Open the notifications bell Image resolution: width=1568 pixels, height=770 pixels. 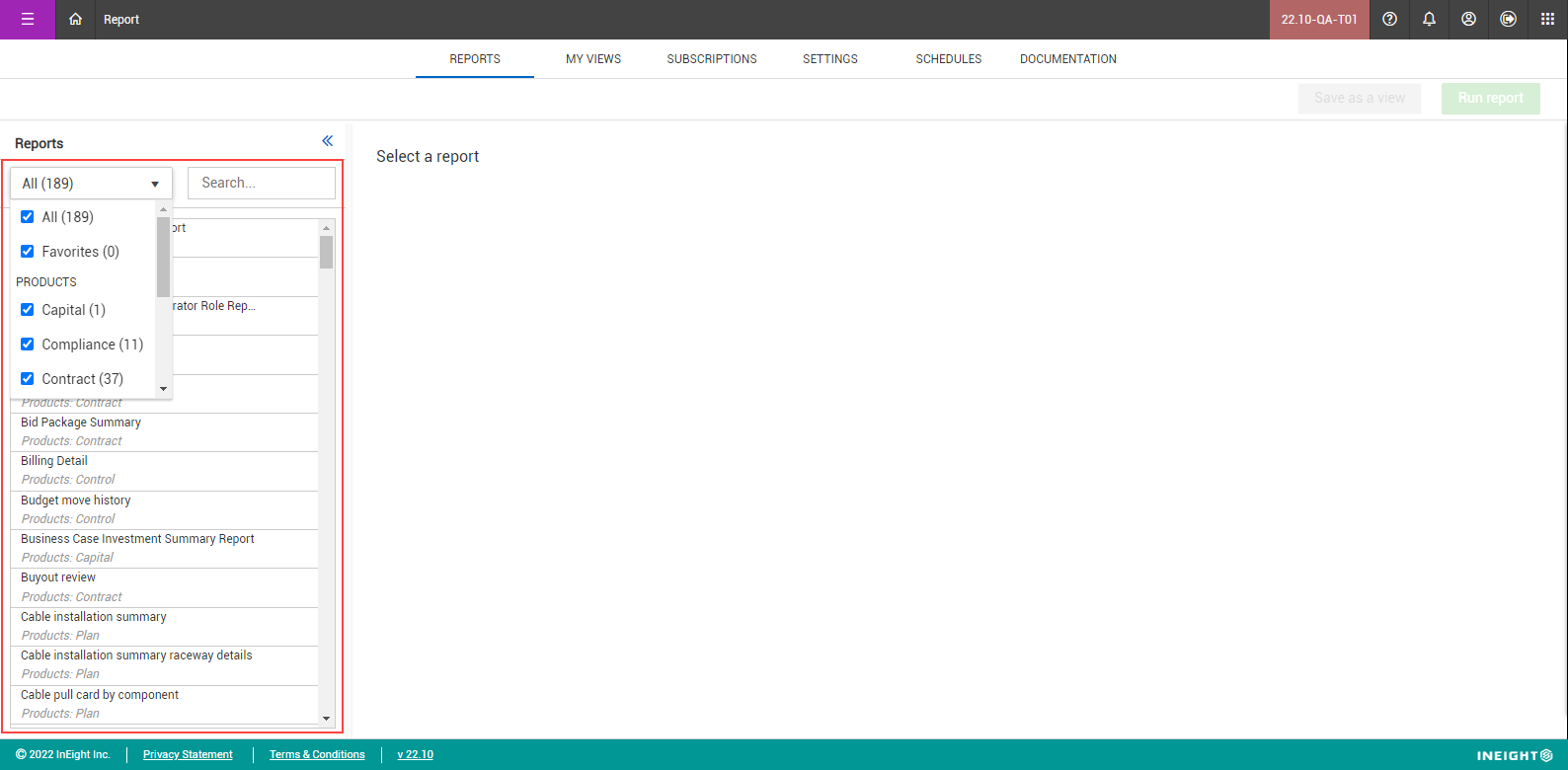tap(1429, 20)
